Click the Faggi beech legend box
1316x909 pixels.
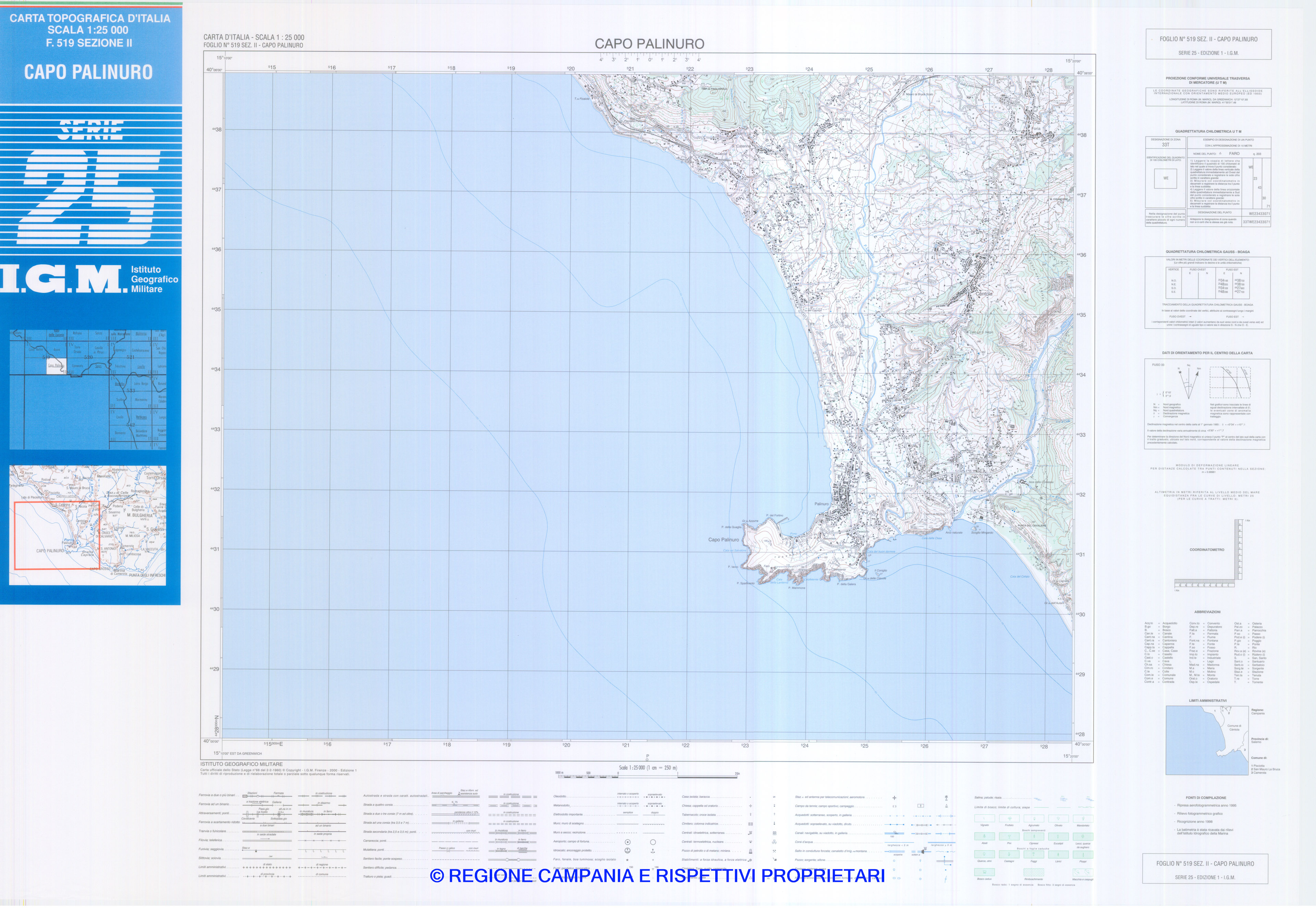point(1034,854)
